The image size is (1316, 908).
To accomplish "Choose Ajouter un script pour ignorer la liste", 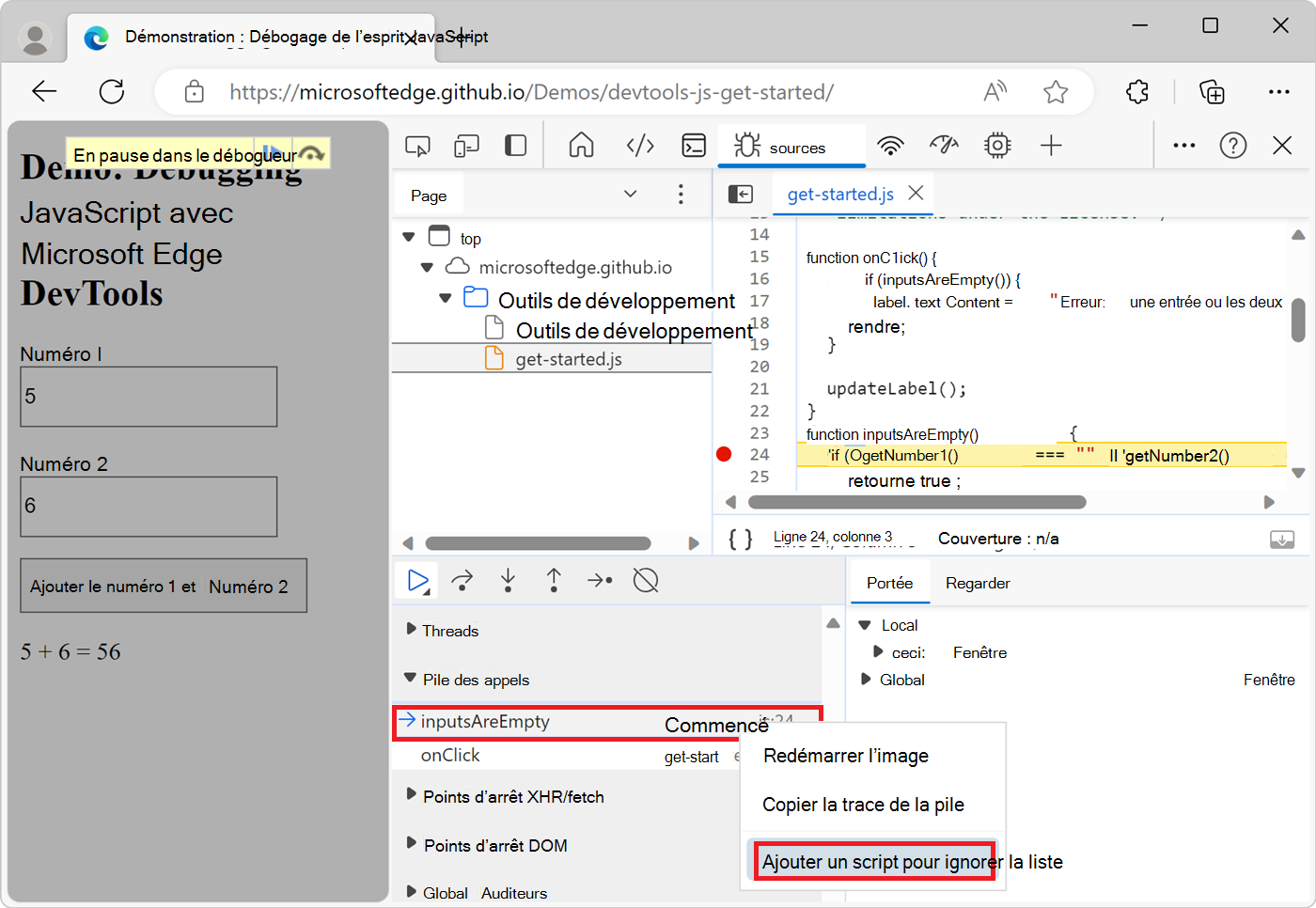I will 874,861.
